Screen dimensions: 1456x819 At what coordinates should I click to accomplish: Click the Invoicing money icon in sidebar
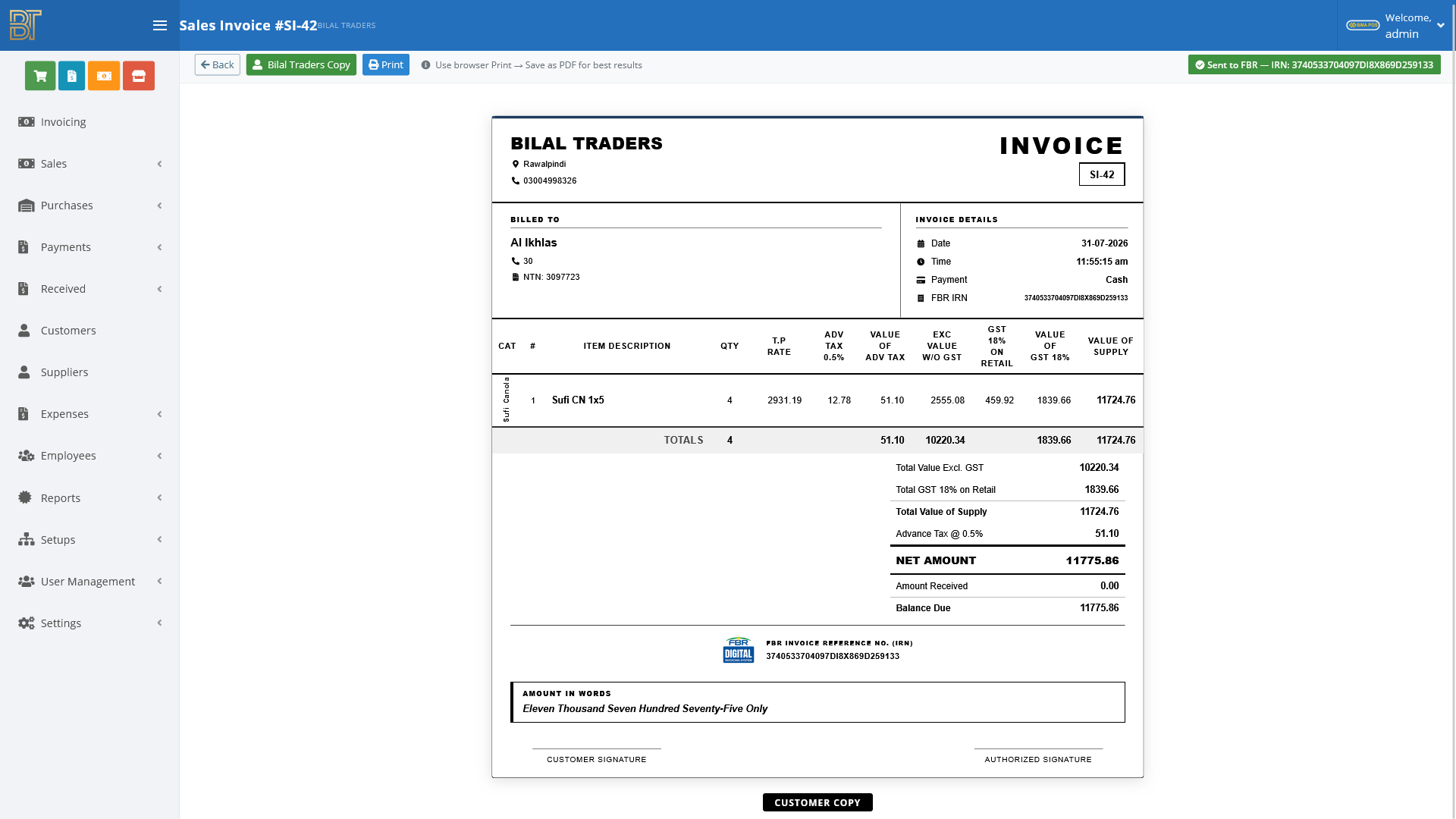27,122
